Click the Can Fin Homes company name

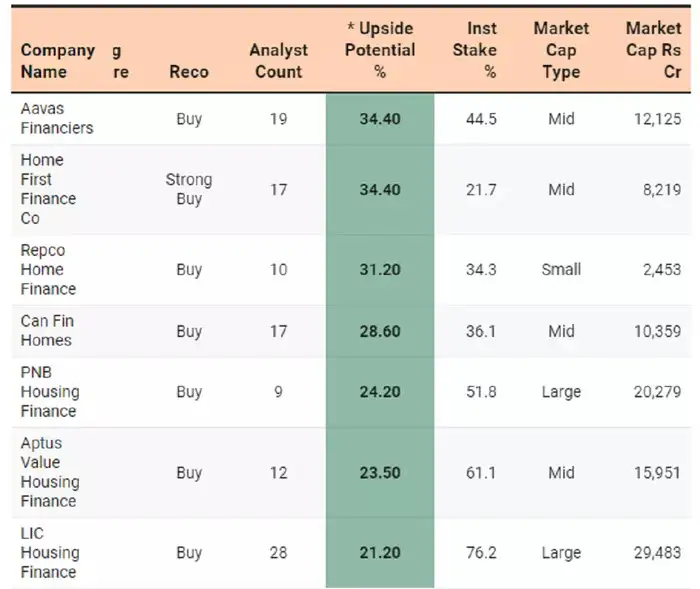point(47,331)
